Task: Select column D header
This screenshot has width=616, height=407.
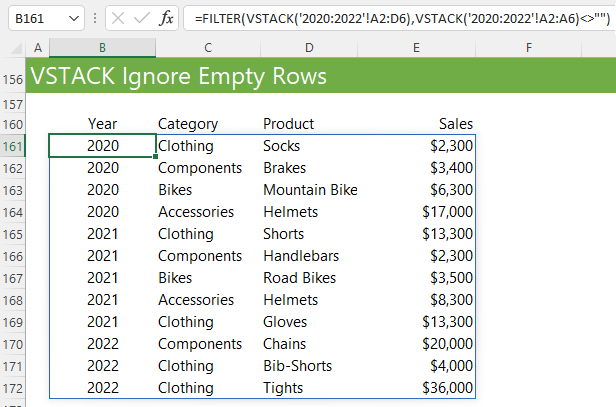Action: click(309, 48)
